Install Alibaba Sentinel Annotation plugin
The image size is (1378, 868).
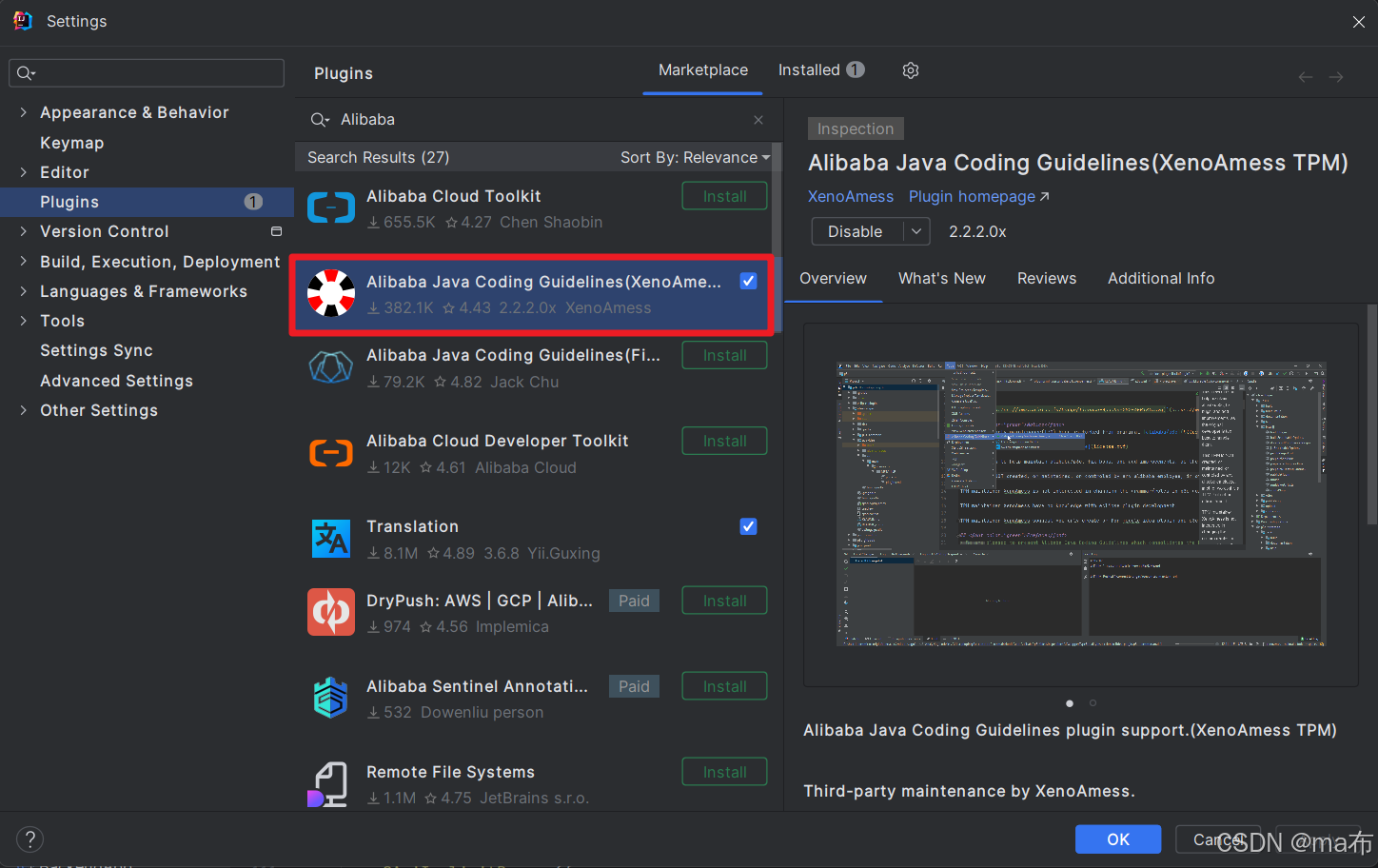724,686
